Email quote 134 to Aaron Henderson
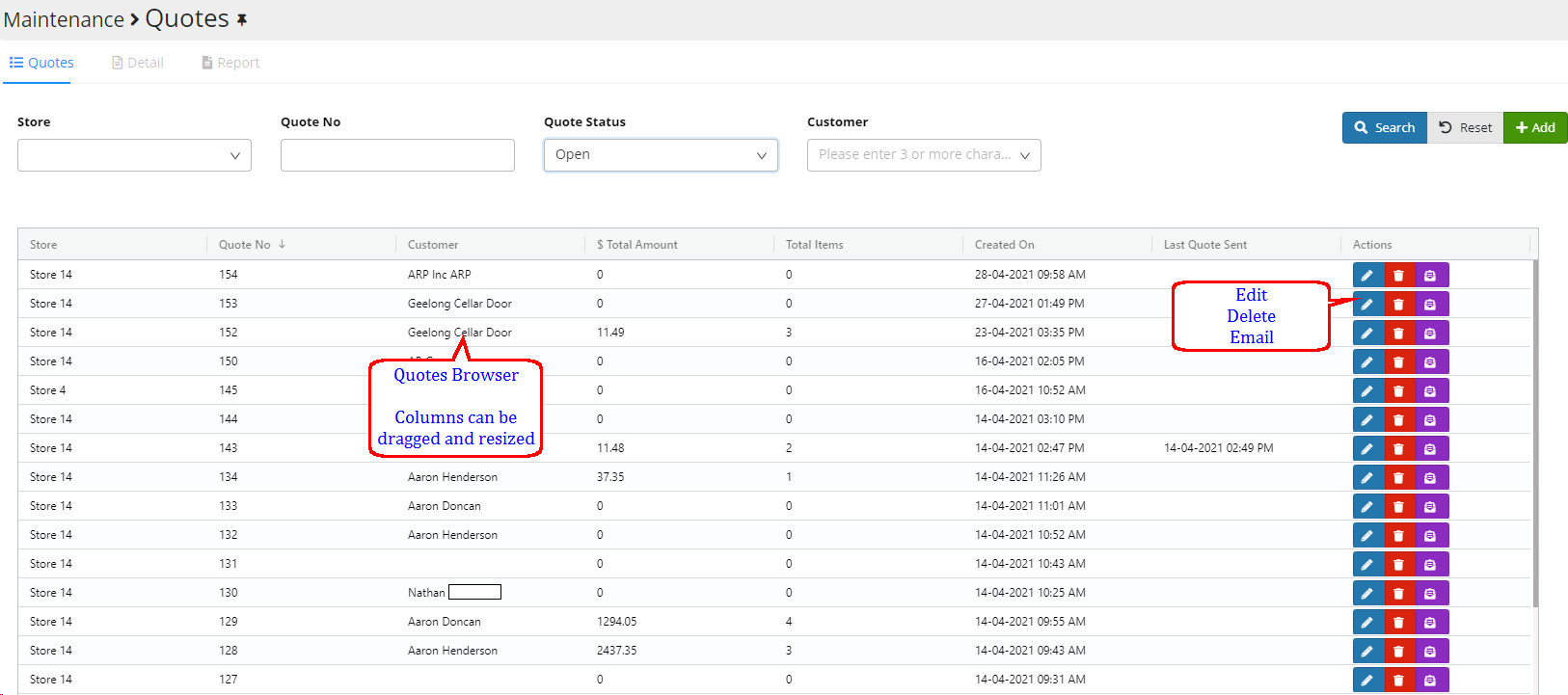 coord(1431,478)
